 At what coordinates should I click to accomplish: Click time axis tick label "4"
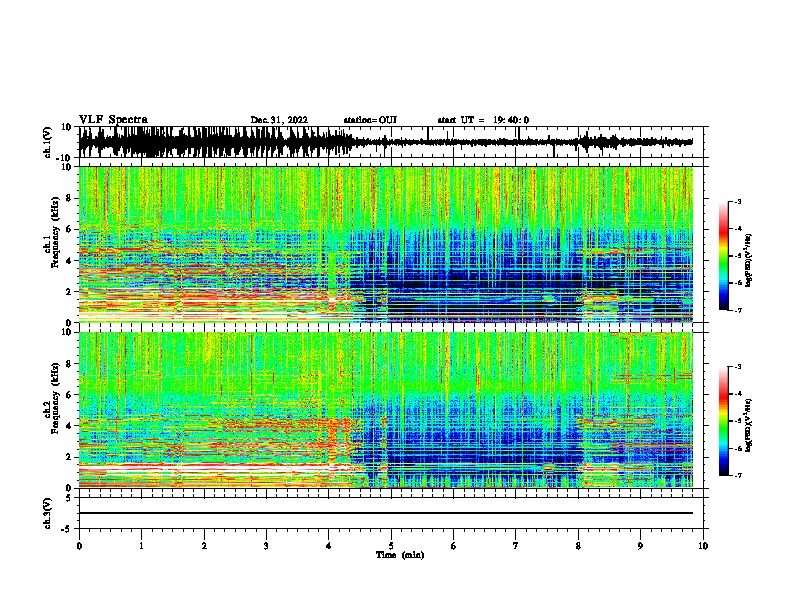point(329,546)
